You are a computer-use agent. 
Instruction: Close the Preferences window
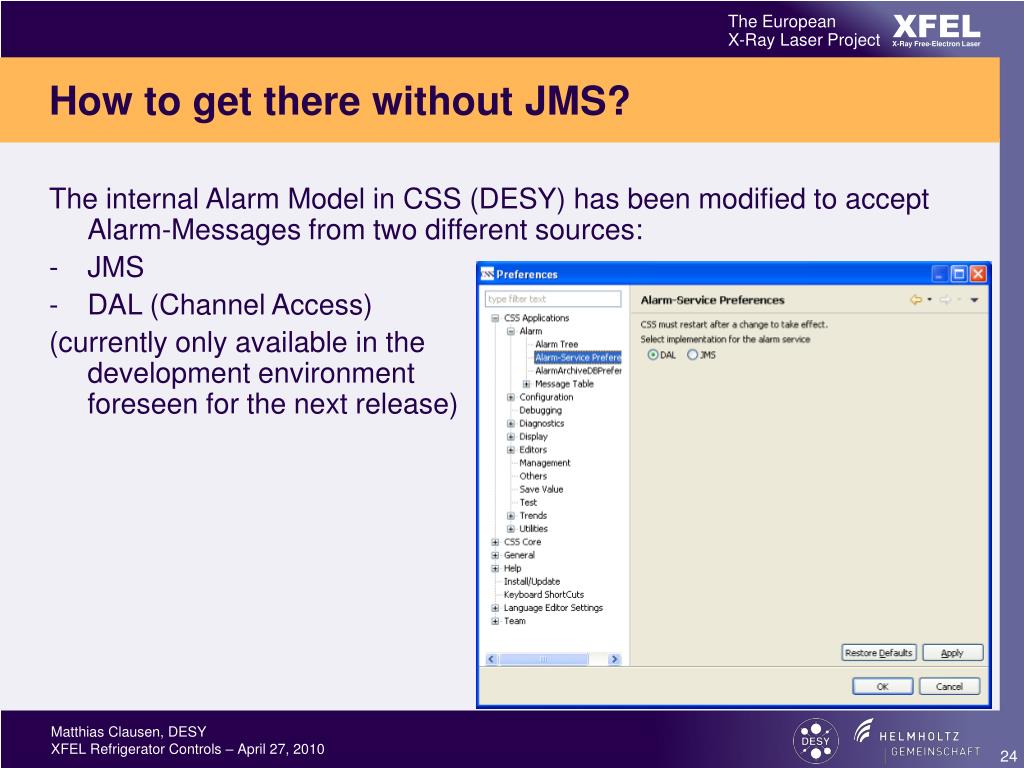[x=978, y=274]
